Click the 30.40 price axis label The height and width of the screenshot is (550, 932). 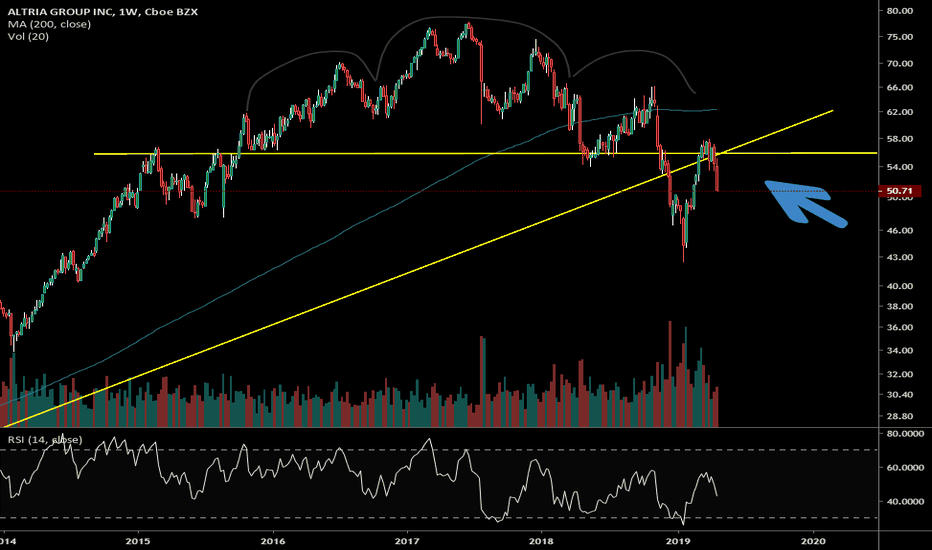(x=899, y=395)
